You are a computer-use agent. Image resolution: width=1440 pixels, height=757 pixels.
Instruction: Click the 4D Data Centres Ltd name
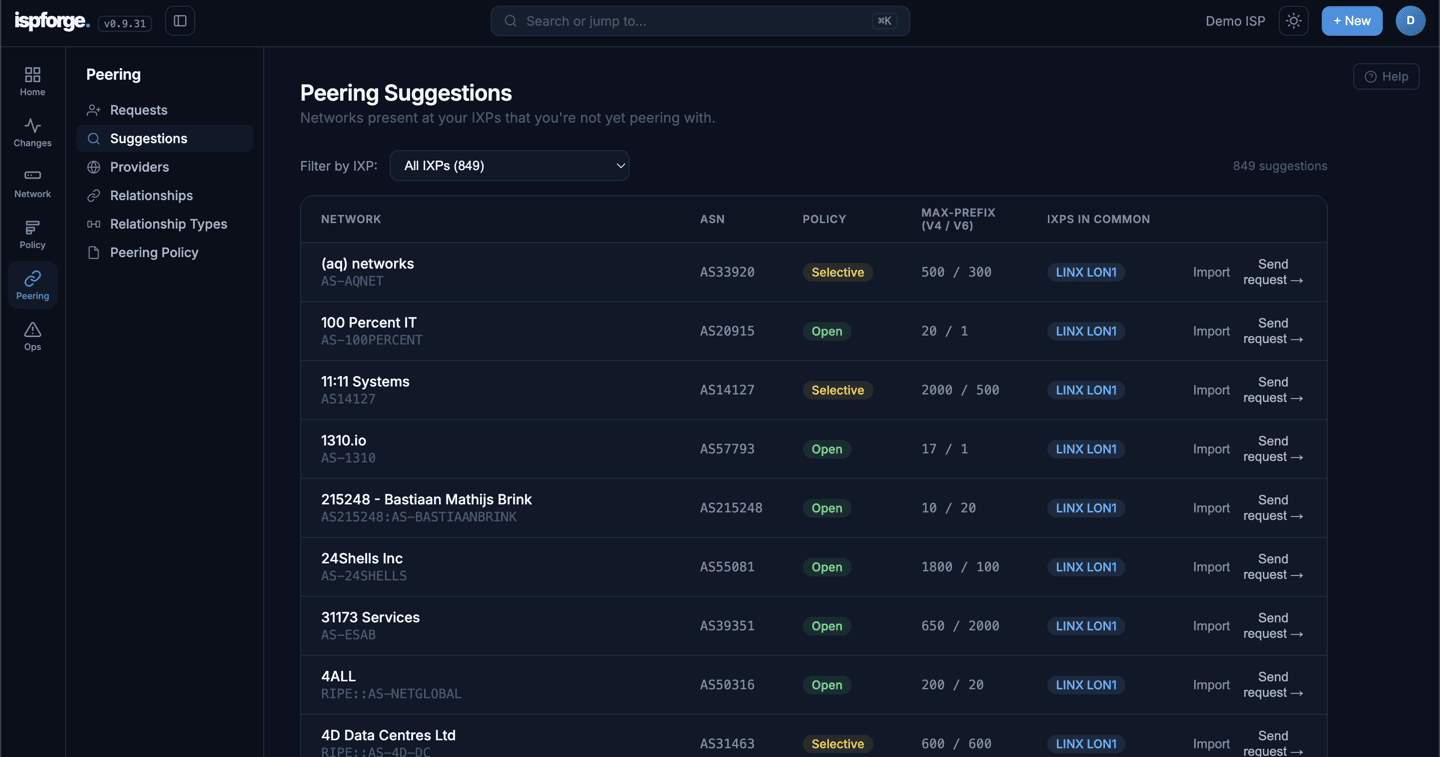tap(388, 735)
